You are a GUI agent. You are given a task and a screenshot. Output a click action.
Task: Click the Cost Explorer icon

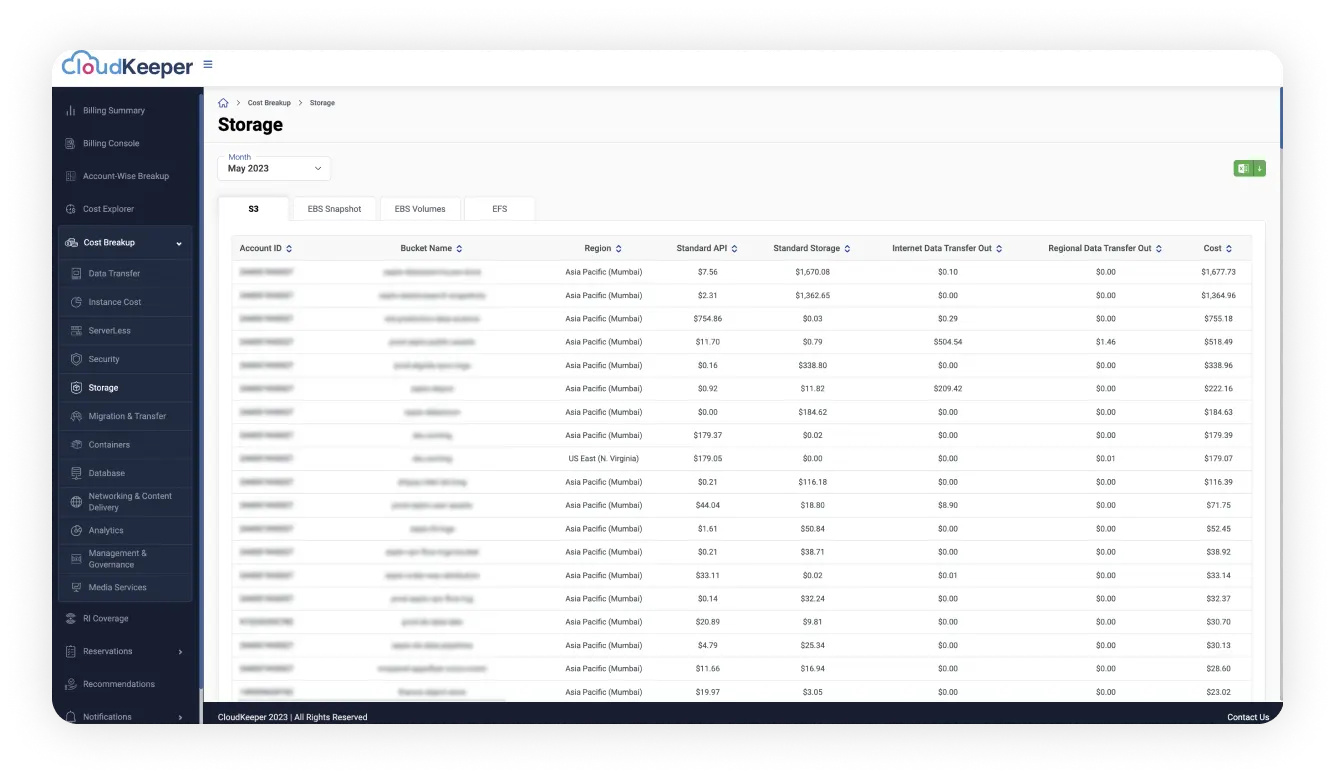71,210
